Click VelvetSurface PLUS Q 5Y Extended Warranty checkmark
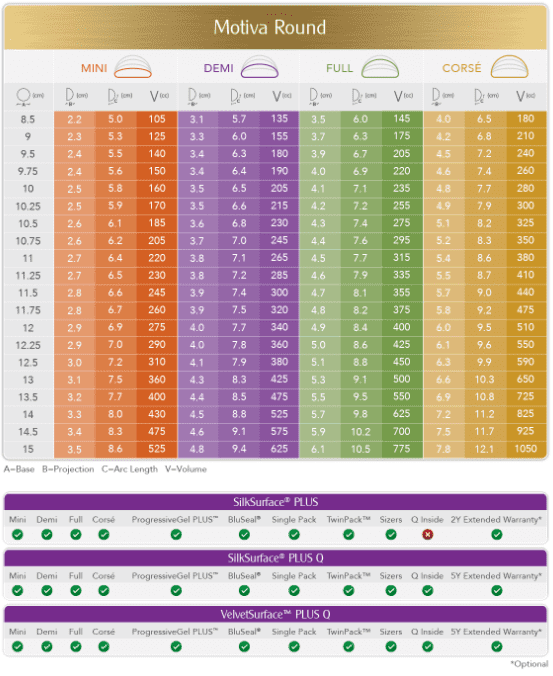553x676 pixels. tap(497, 647)
